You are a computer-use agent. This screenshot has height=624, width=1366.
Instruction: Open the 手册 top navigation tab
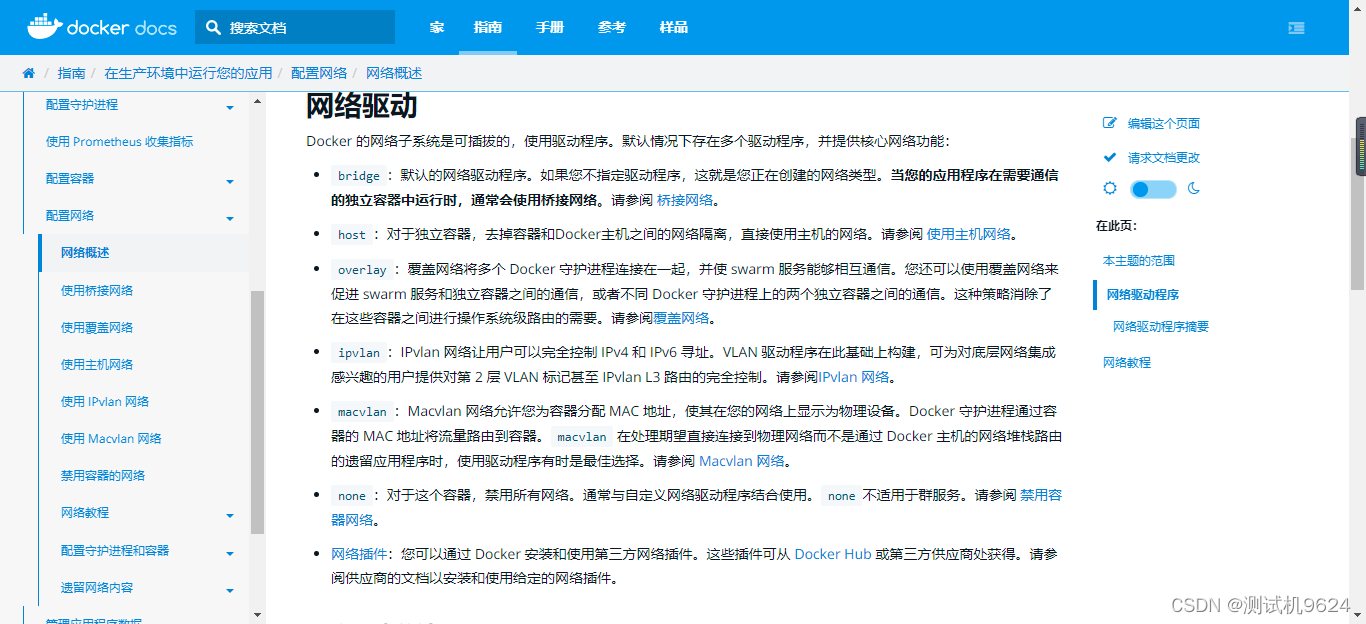coord(550,27)
